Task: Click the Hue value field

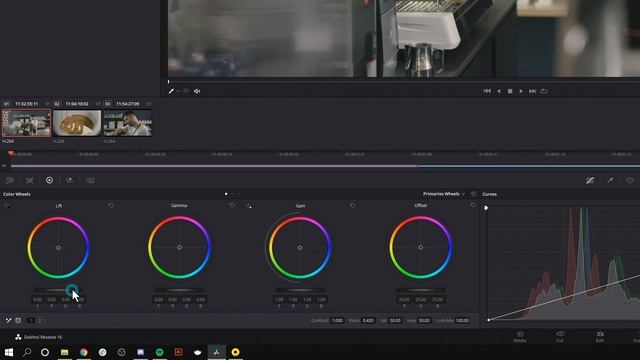Action: click(x=424, y=320)
